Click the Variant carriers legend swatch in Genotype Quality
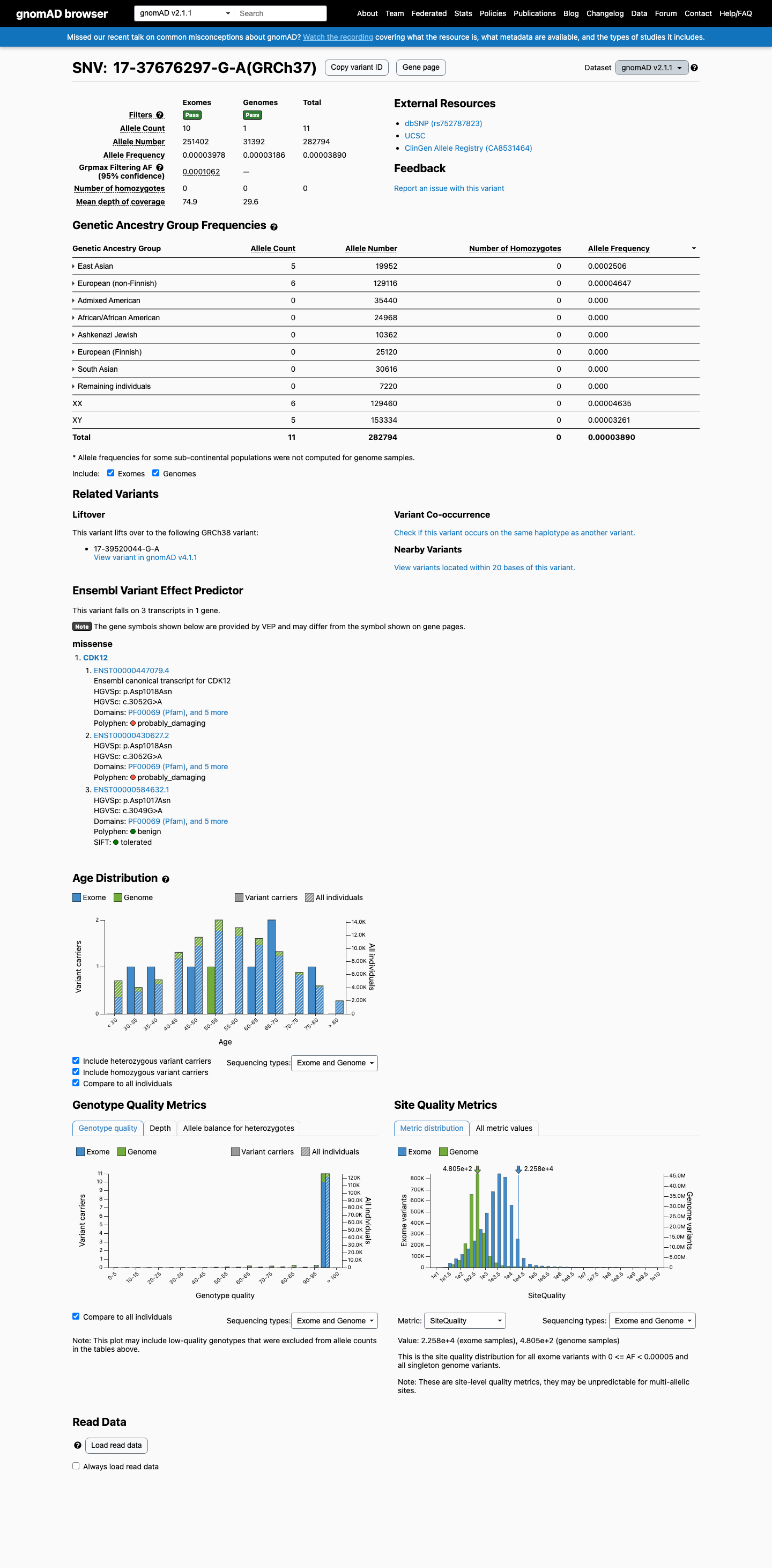The width and height of the screenshot is (772, 1568). (235, 1152)
